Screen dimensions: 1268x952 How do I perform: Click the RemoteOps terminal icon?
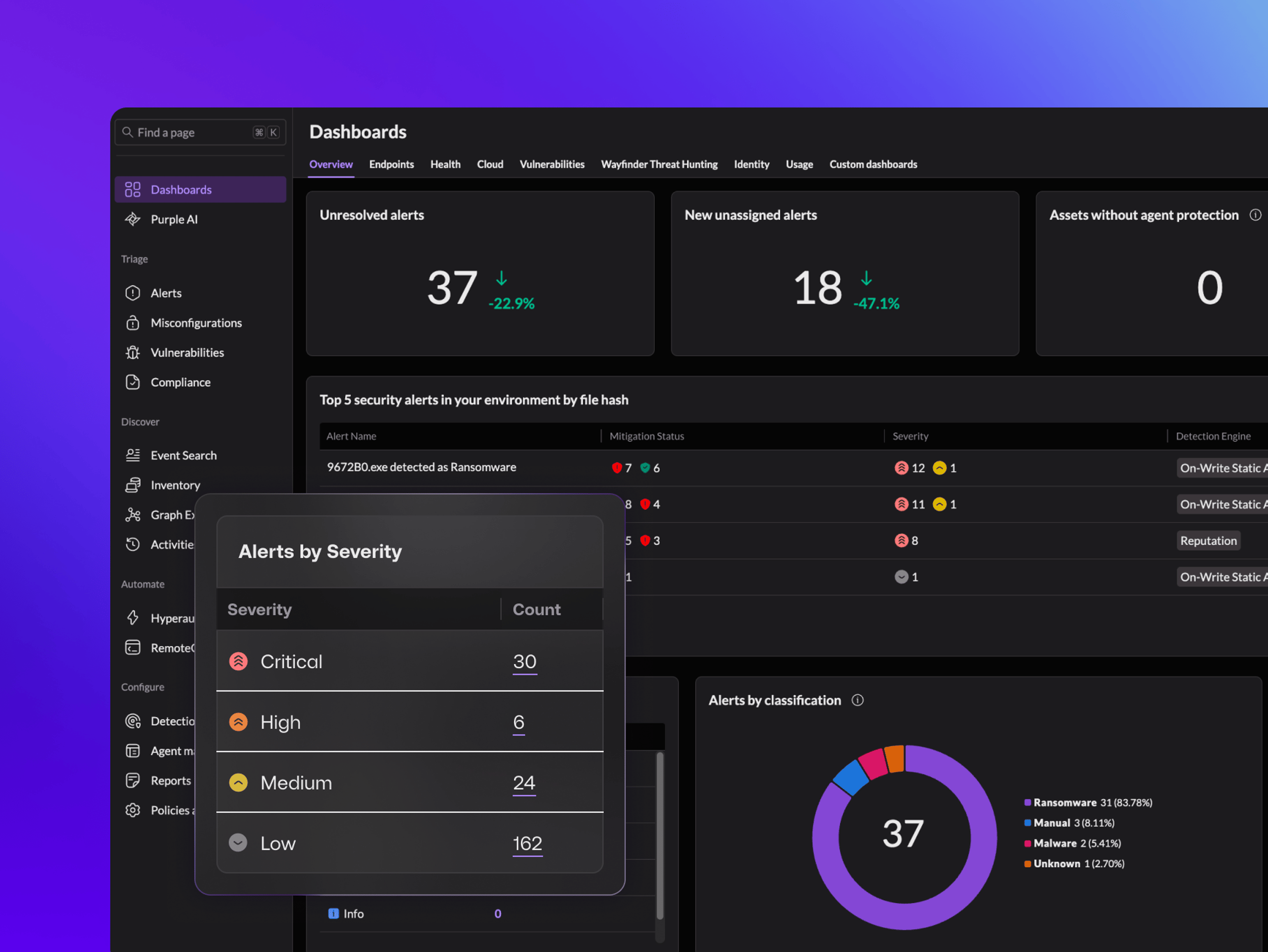click(132, 648)
